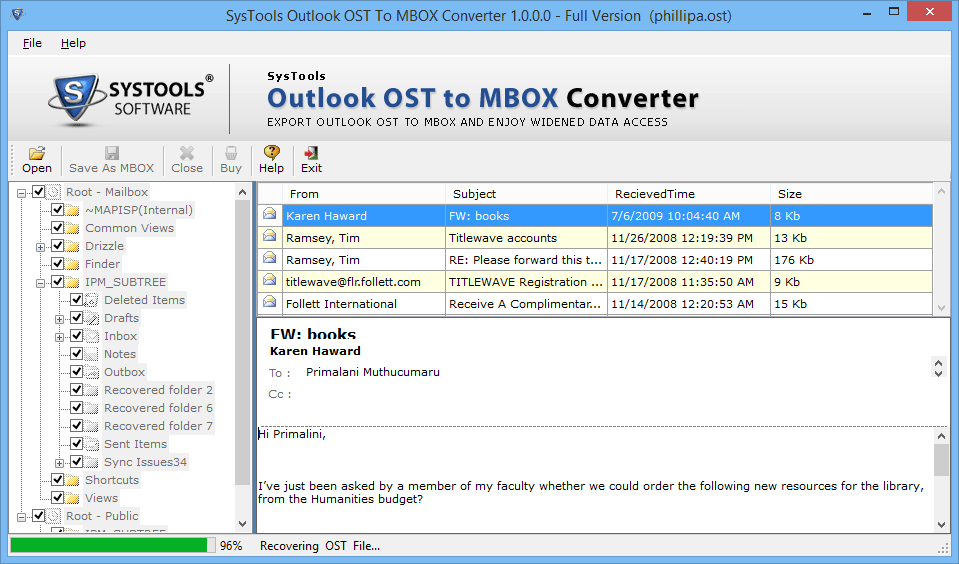
Task: Click the Exit door icon
Action: (x=311, y=152)
